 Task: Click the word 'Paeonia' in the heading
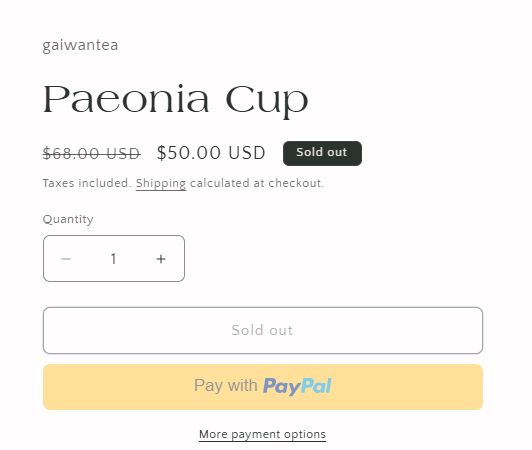[x=126, y=99]
